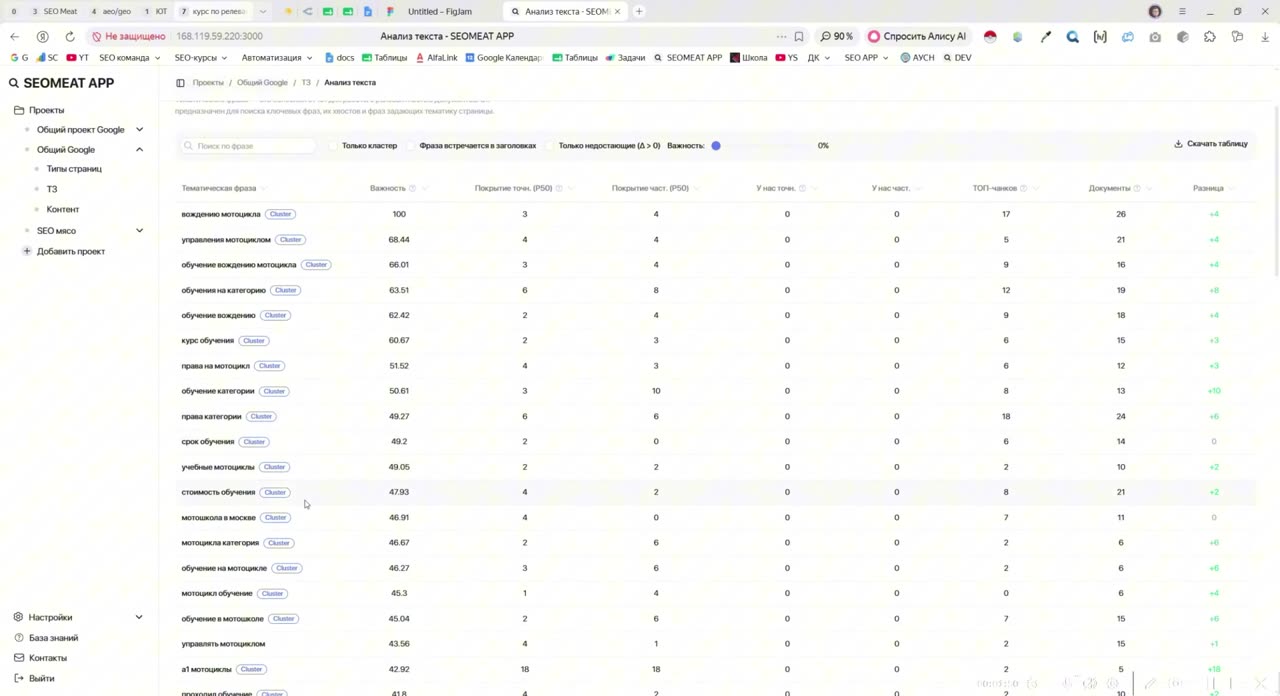Click the phrase 'управлять мотоциклом'
The height and width of the screenshot is (696, 1280).
click(223, 644)
